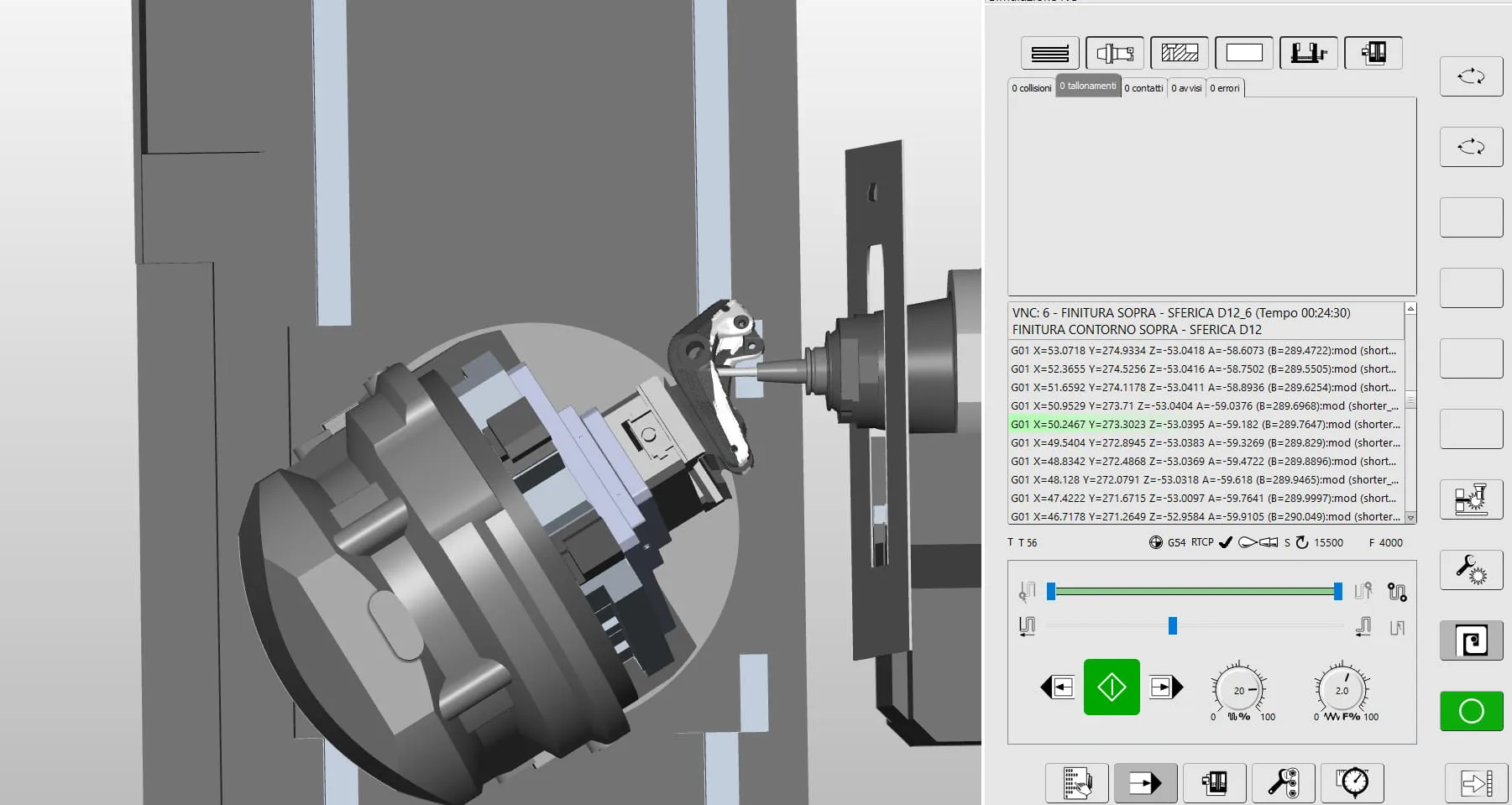This screenshot has width=1512, height=805.
Task: Click left handle of green range slider
Action: [1051, 592]
